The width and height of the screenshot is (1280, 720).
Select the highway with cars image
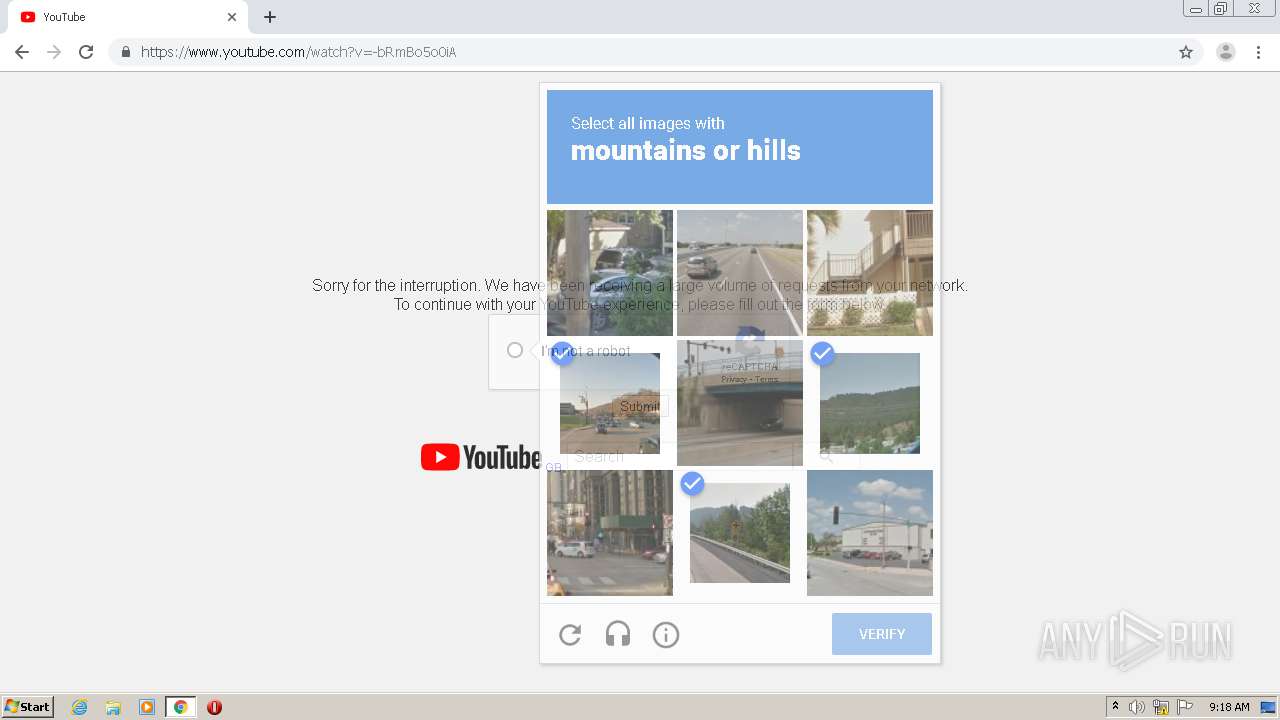coord(740,273)
